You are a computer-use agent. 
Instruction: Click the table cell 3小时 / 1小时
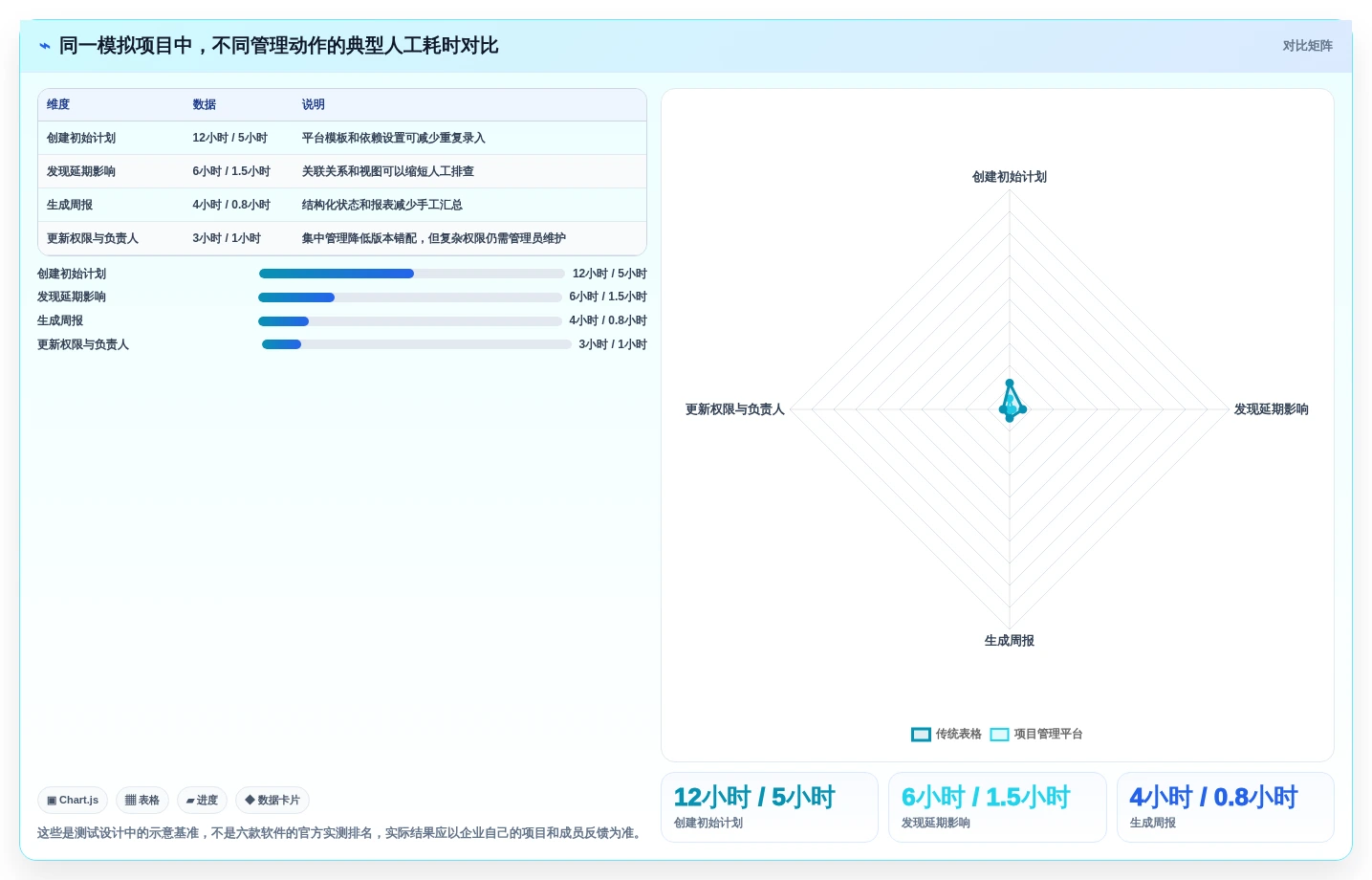(227, 238)
